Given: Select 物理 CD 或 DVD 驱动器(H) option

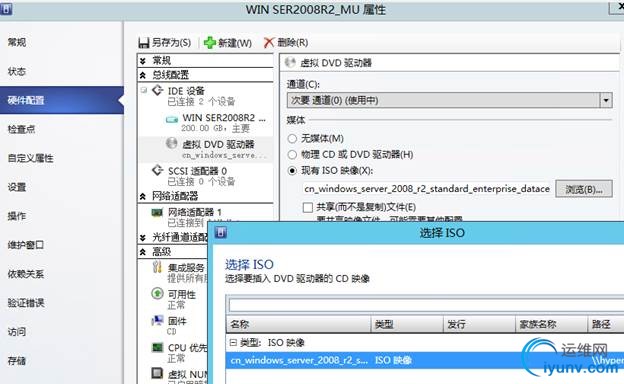Looking at the screenshot, I should coord(292,154).
